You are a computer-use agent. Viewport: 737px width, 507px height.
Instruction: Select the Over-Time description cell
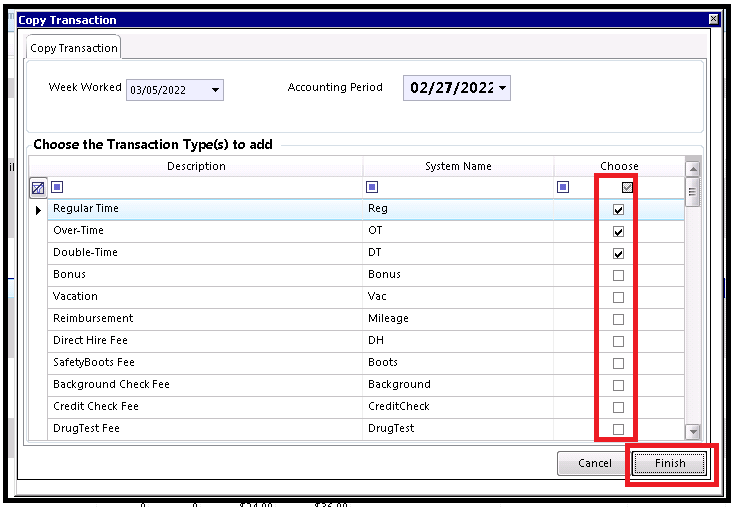[205, 232]
